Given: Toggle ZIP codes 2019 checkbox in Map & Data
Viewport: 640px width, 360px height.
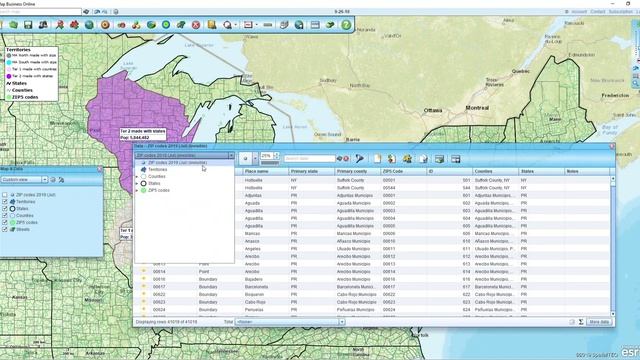Looking at the screenshot, I should point(4,195).
